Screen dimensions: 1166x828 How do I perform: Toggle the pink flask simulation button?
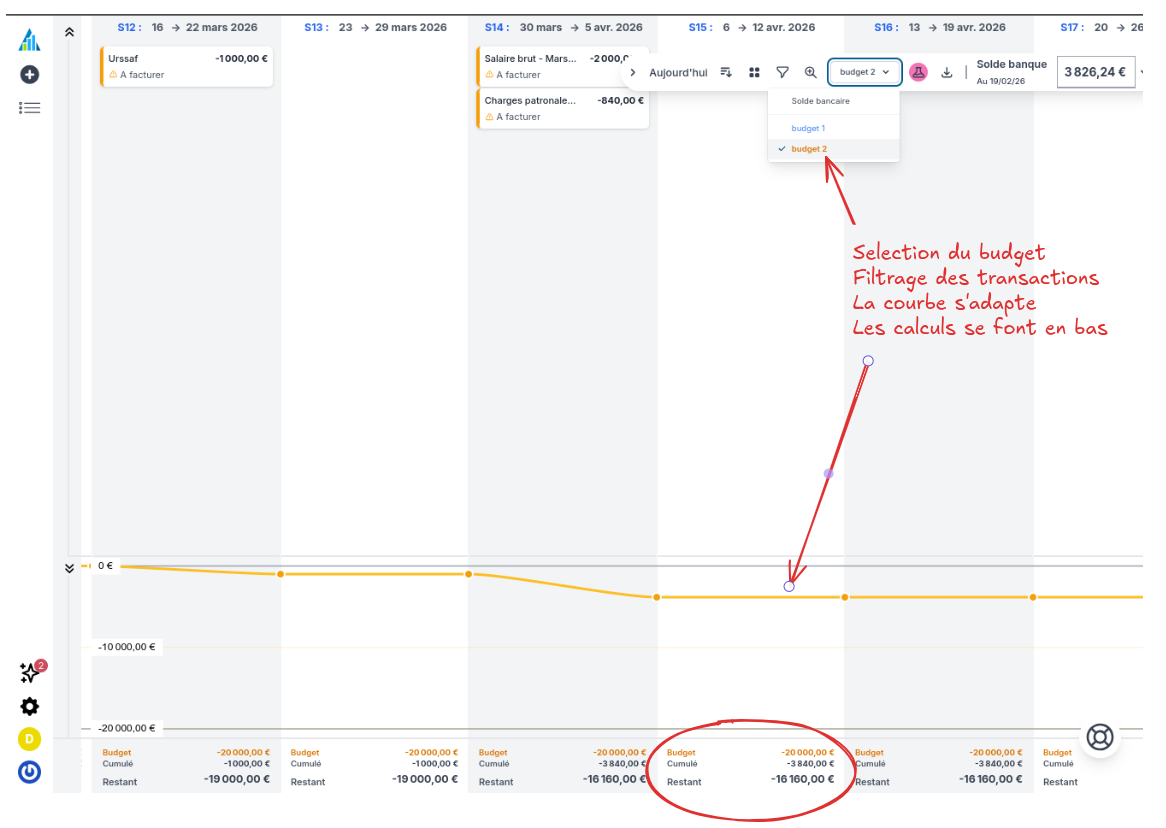click(x=918, y=72)
